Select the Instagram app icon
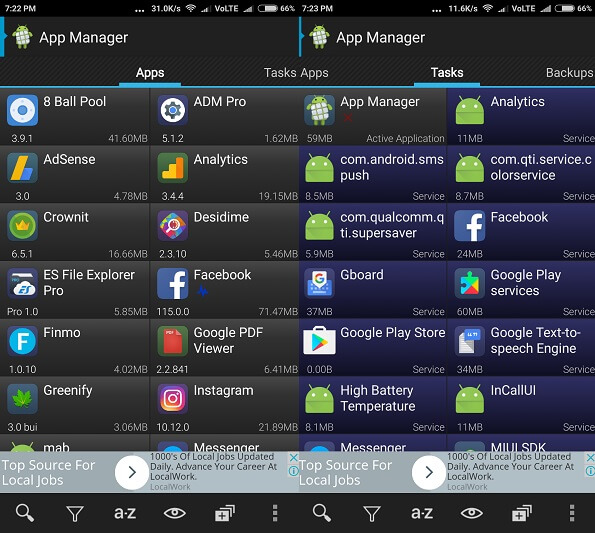This screenshot has height=533, width=595. point(173,399)
